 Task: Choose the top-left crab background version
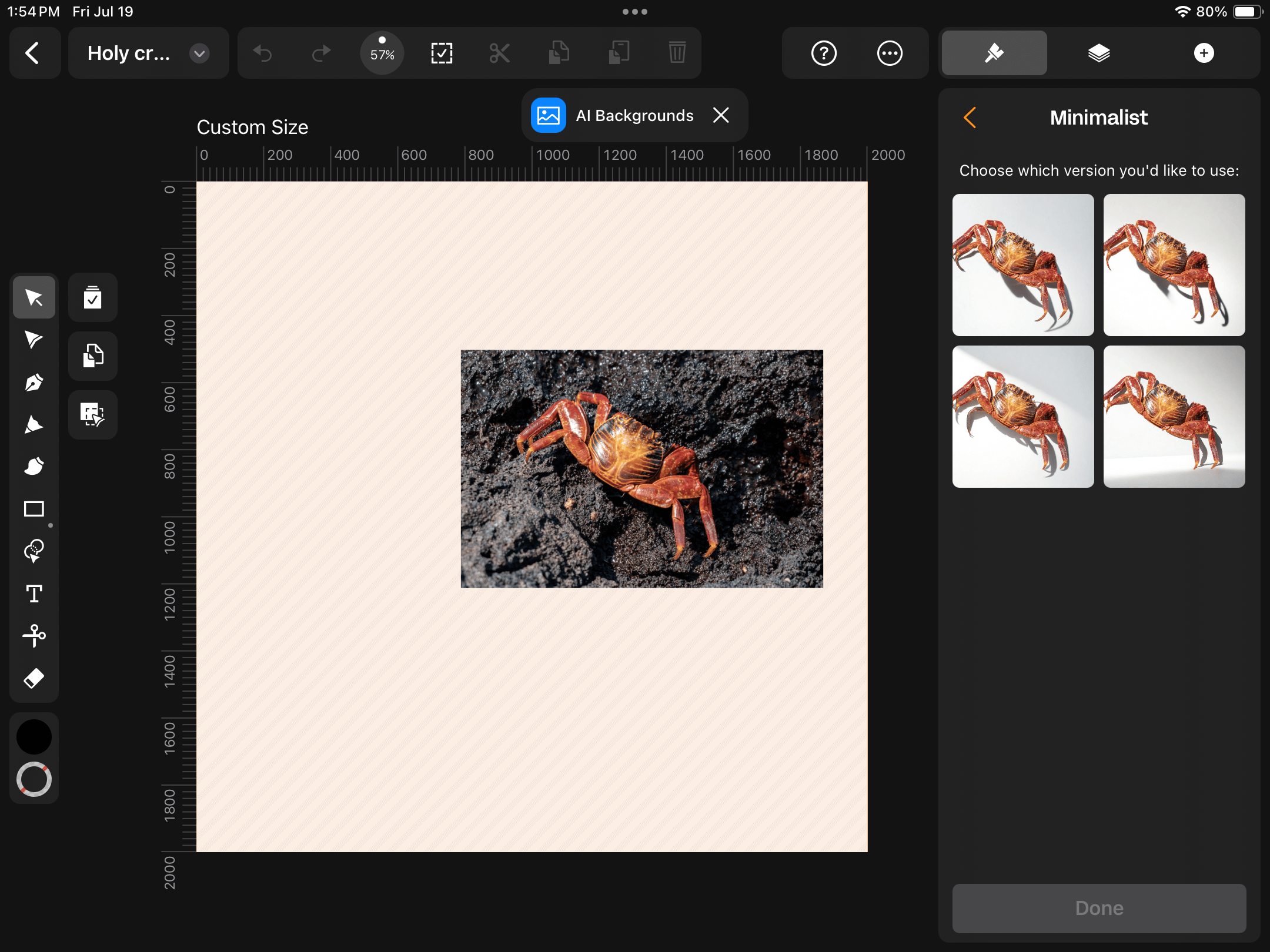pos(1023,265)
